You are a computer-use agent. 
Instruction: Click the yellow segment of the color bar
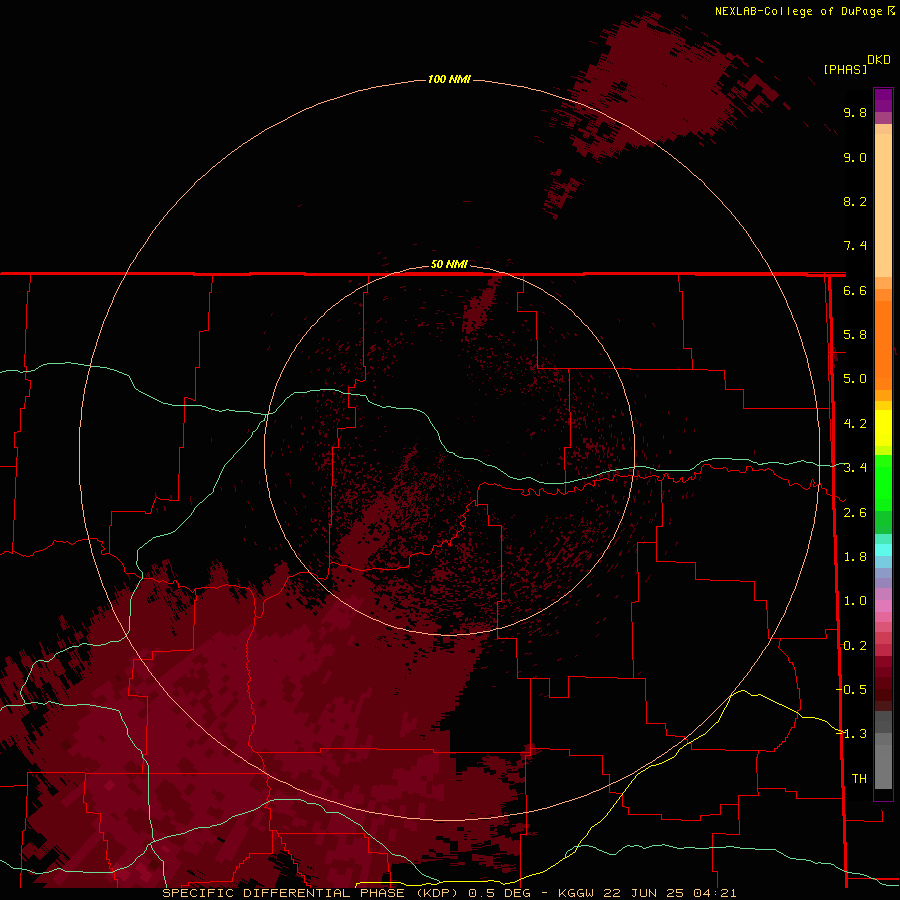883,428
